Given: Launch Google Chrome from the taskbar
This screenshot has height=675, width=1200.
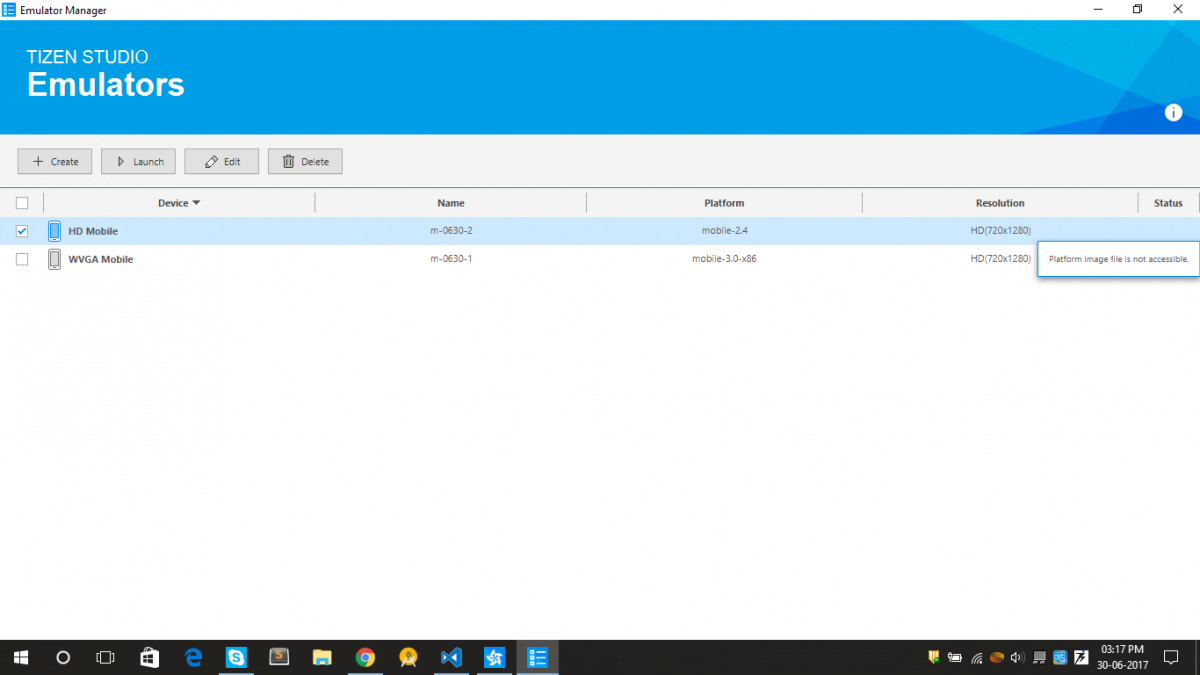Looking at the screenshot, I should coord(365,657).
